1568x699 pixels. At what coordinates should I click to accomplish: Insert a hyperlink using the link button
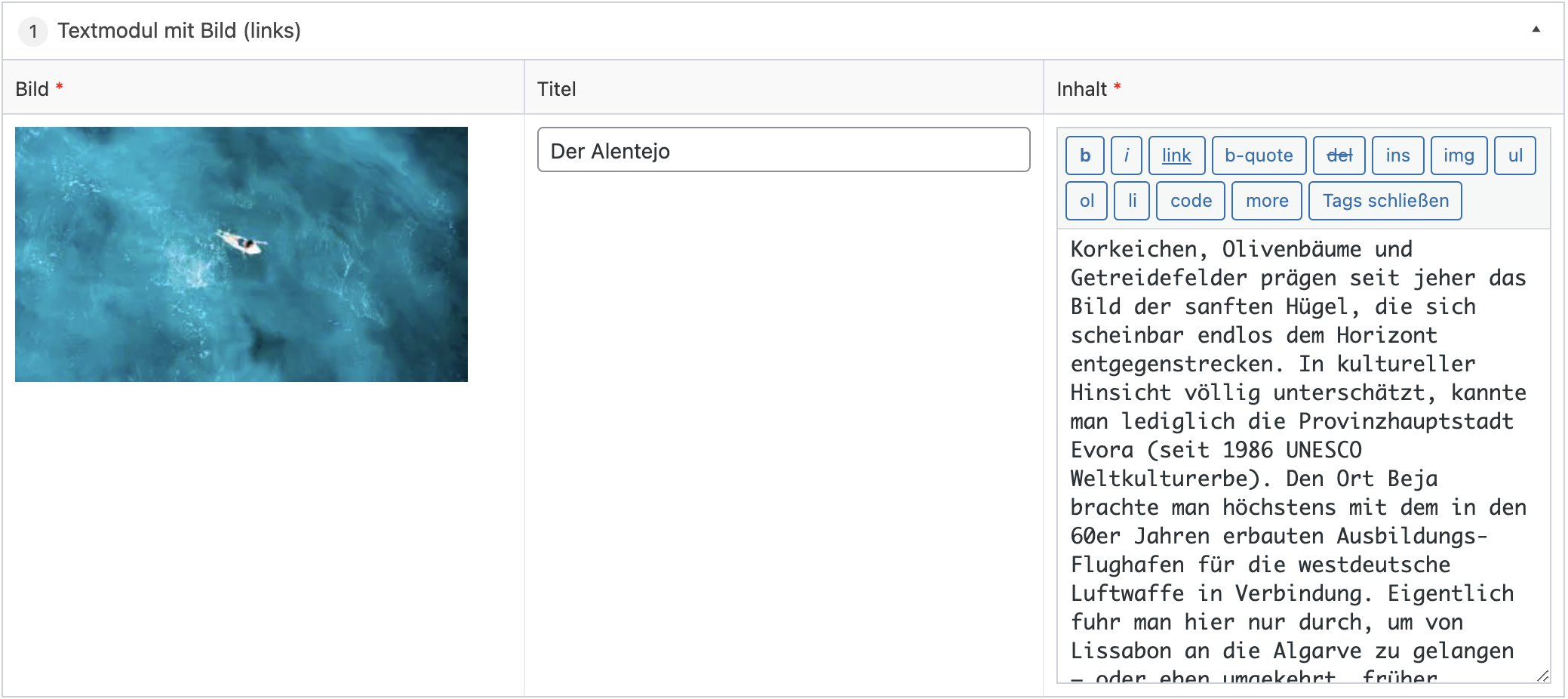(x=1176, y=156)
